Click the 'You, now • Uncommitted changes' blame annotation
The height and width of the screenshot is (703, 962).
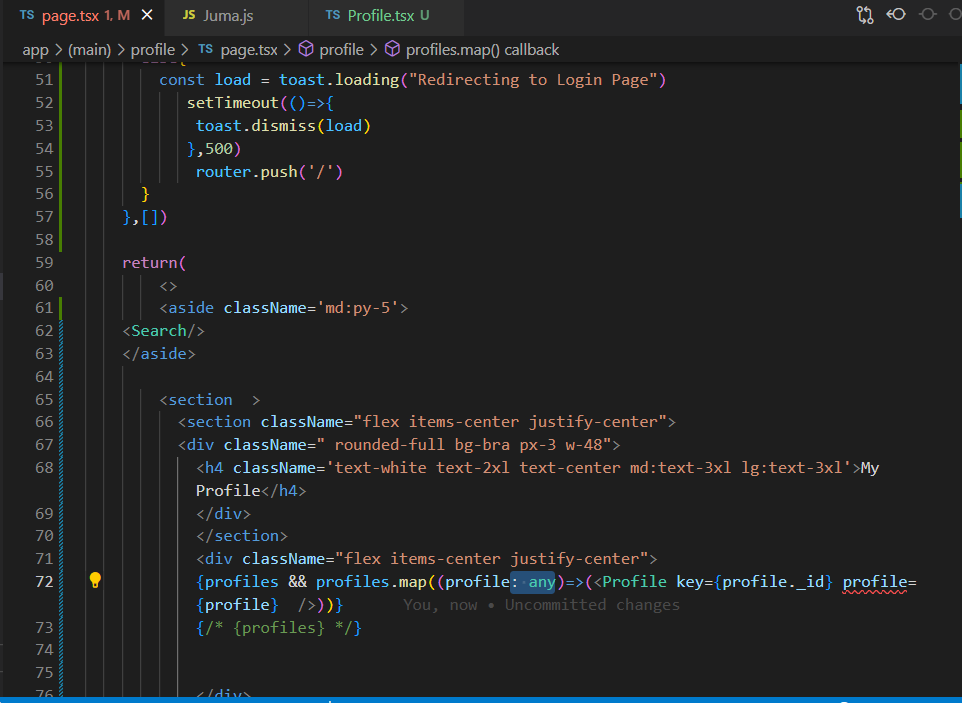click(541, 605)
